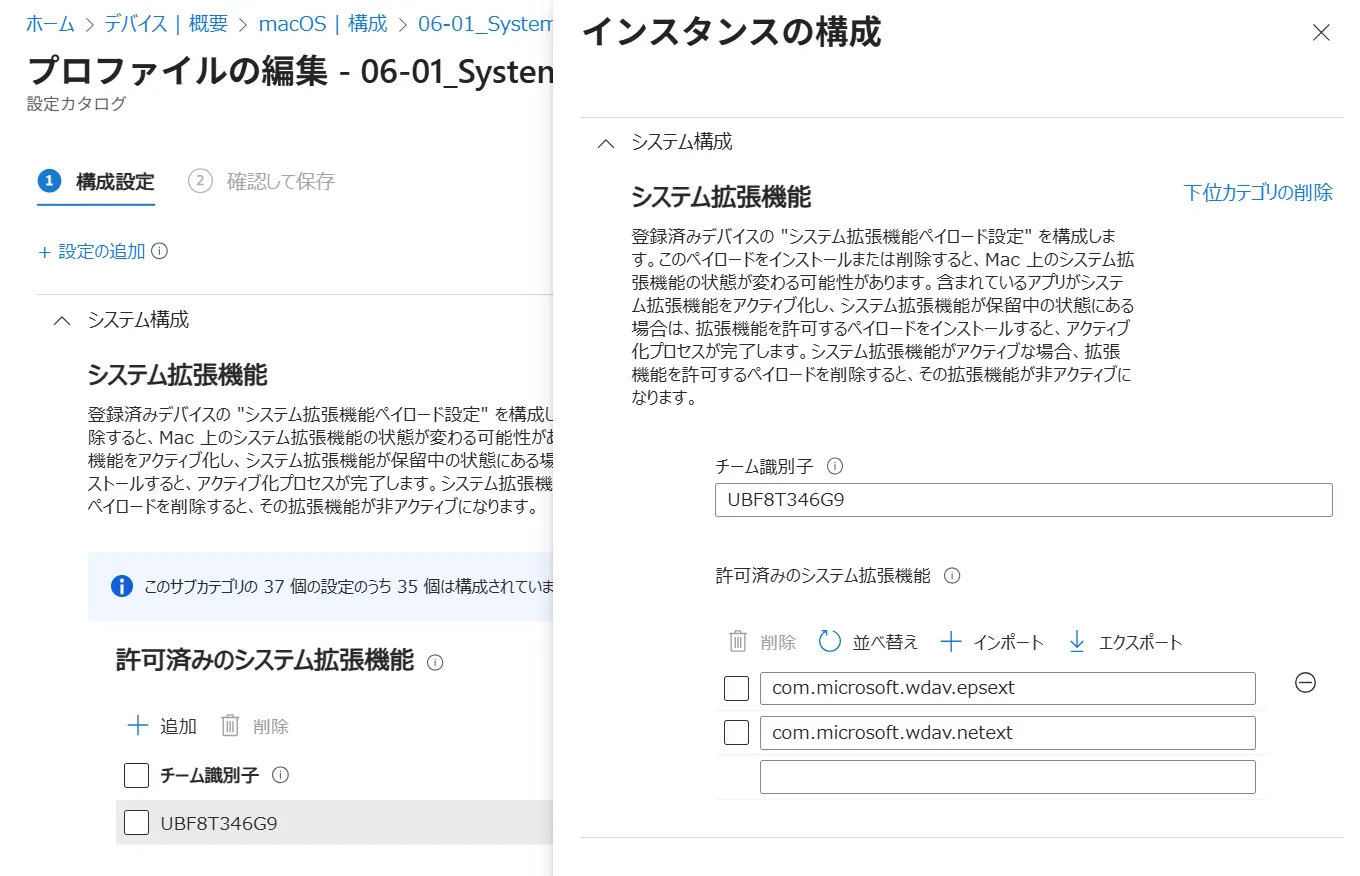Viewport: 1360px width, 876px height.
Task: Select the UBF8T346G9 row text
Action: pos(219,824)
